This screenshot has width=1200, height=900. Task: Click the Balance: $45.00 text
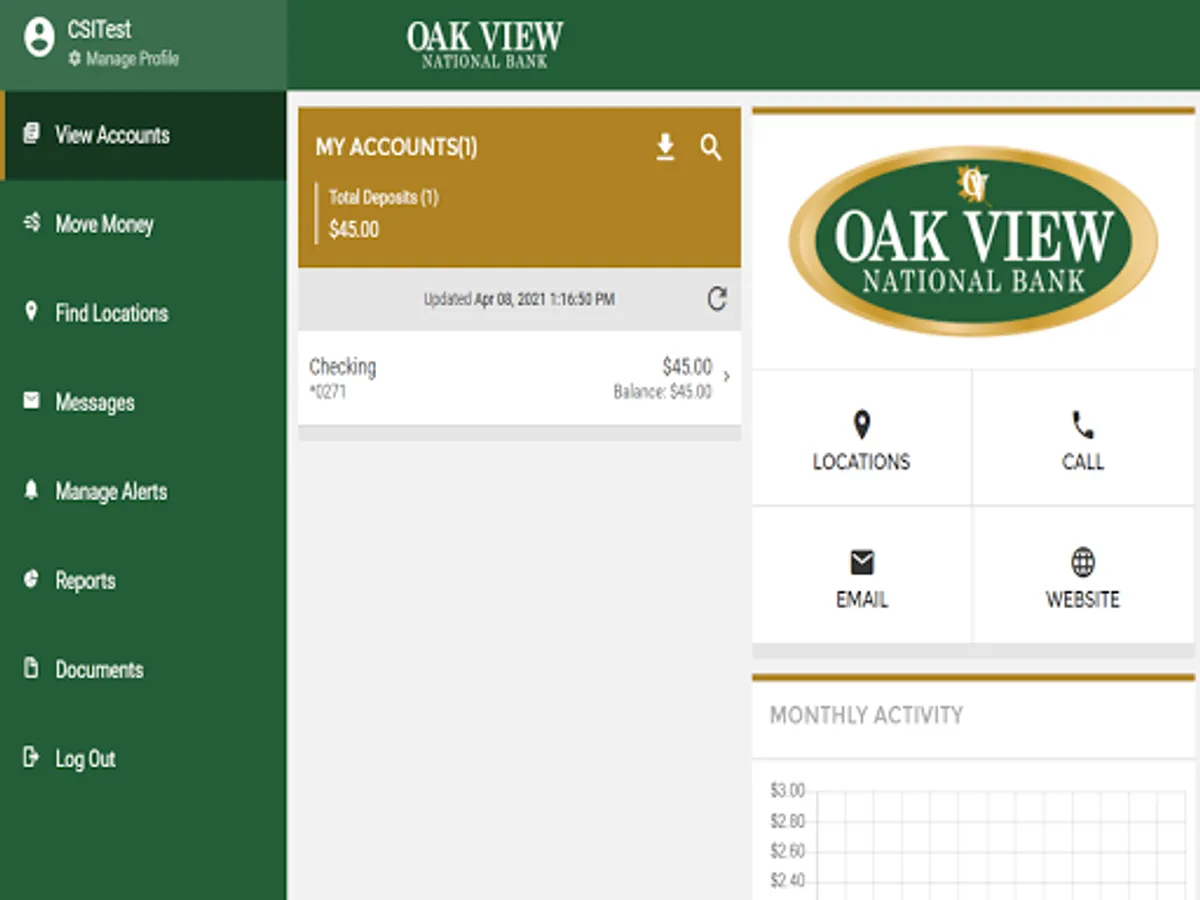pos(662,392)
